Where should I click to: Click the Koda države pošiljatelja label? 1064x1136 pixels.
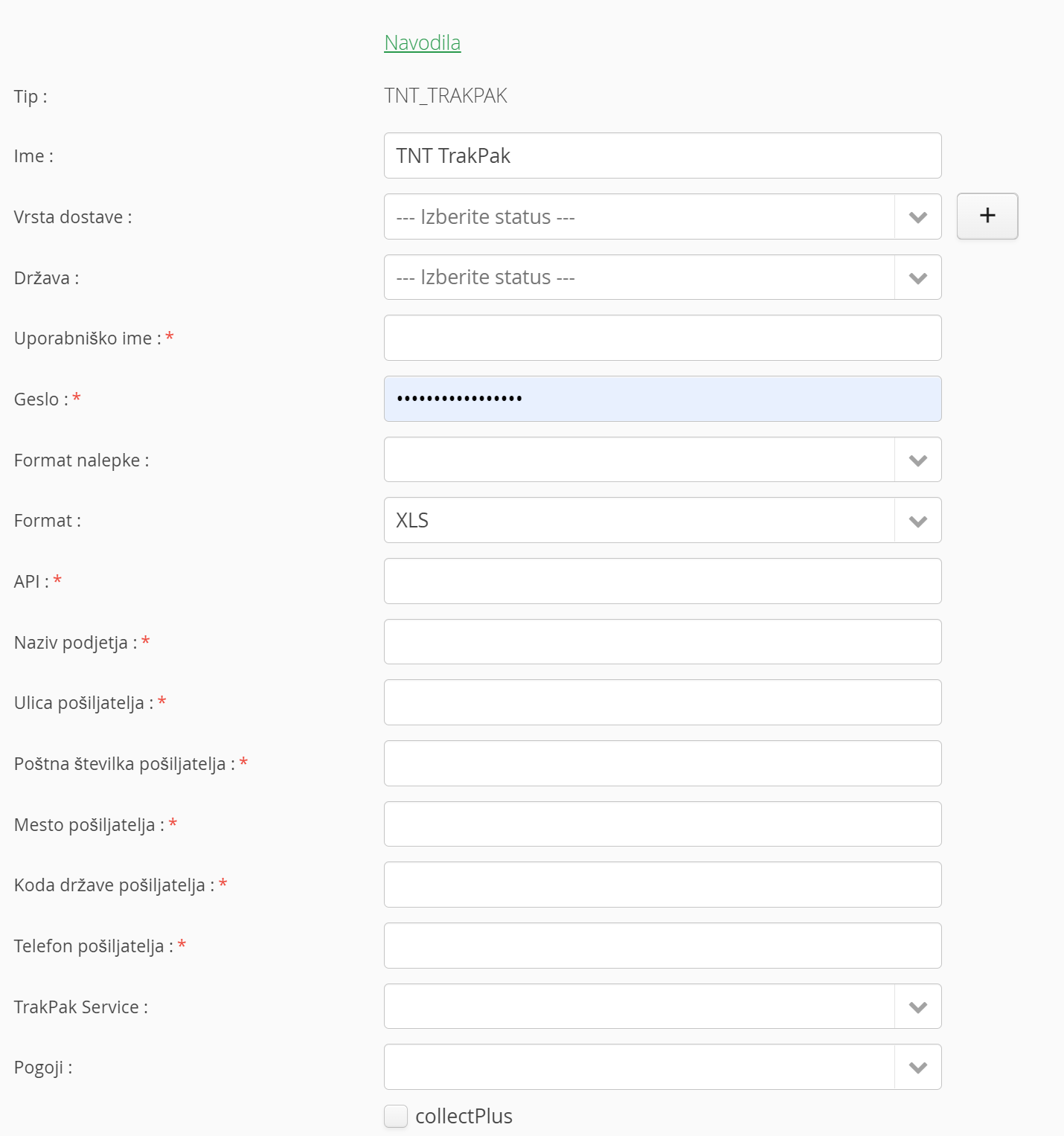[x=115, y=885]
